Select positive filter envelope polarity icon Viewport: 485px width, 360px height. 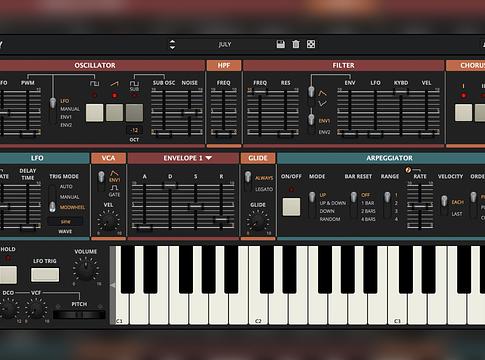[x=322, y=93]
